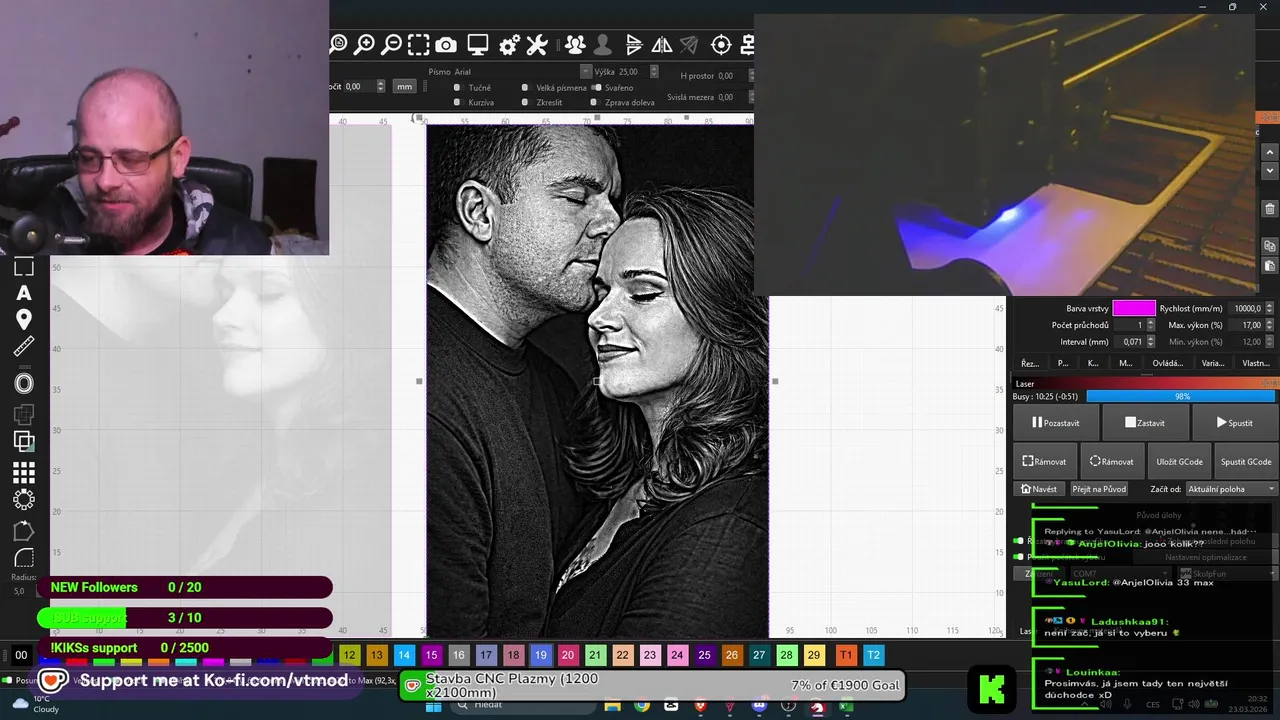This screenshot has width=1280, height=720.
Task: Select the Edit Nodes polygon tool
Action: tap(24, 531)
